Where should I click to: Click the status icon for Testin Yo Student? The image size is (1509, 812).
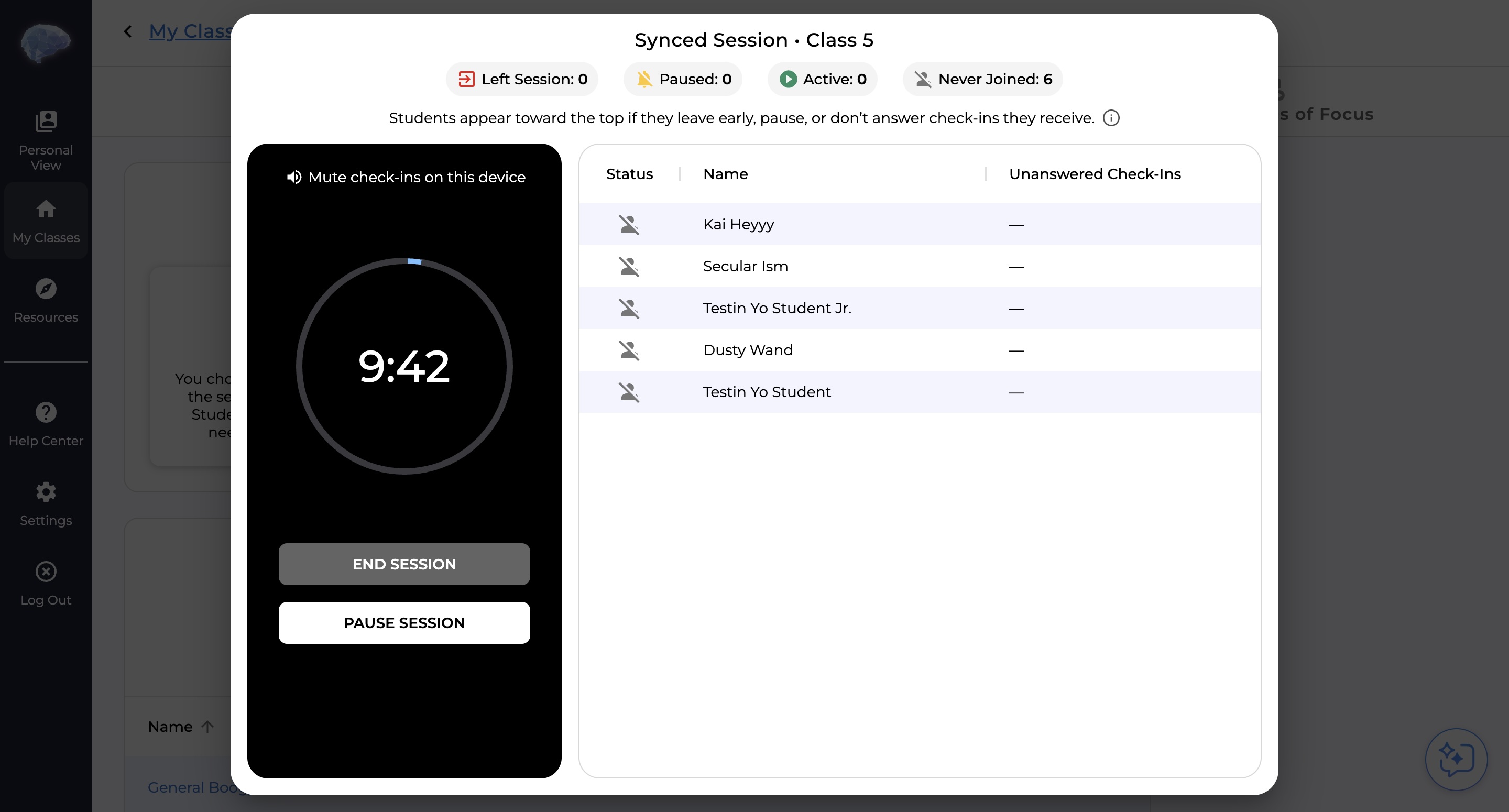click(629, 392)
